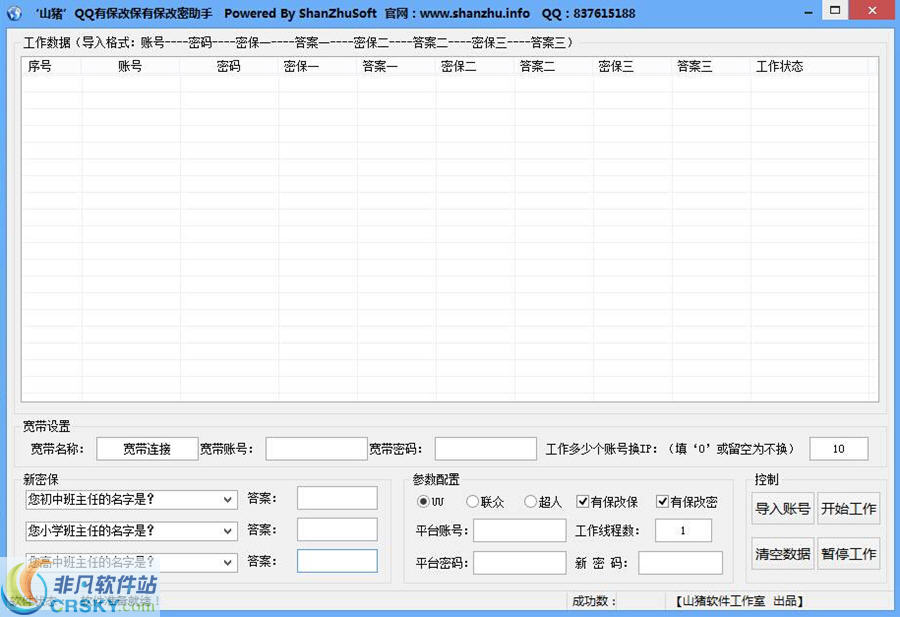
Task: Click the 平台账号 input field
Action: [x=519, y=529]
